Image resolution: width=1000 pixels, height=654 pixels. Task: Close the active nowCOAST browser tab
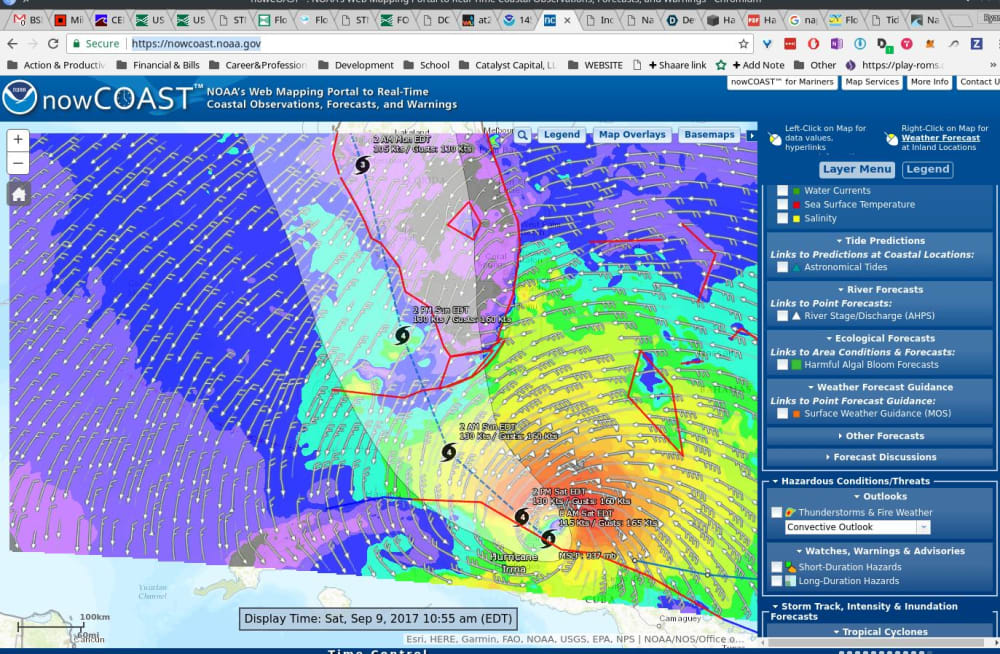[567, 20]
